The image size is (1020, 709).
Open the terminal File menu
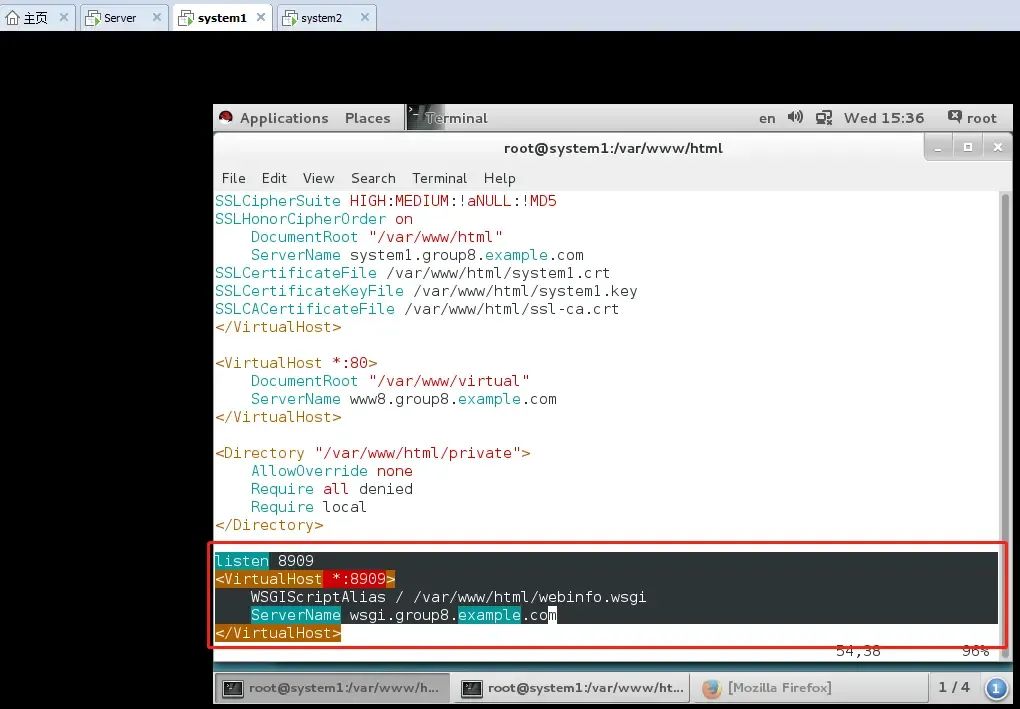coord(233,178)
